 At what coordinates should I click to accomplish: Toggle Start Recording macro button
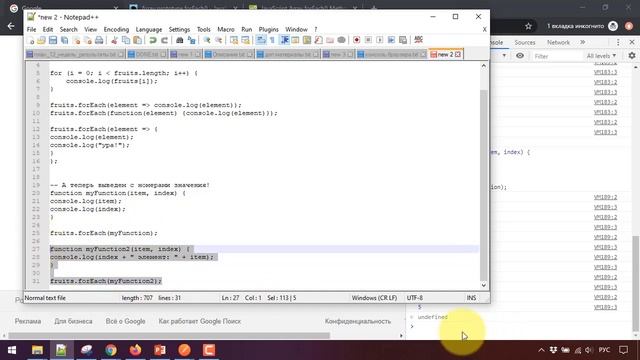coord(356,40)
